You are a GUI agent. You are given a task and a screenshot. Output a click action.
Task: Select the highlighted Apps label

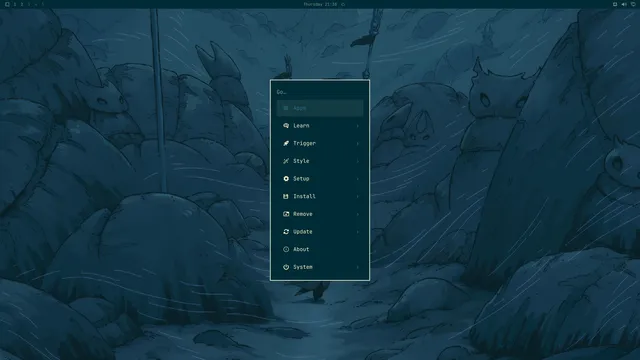pos(300,108)
